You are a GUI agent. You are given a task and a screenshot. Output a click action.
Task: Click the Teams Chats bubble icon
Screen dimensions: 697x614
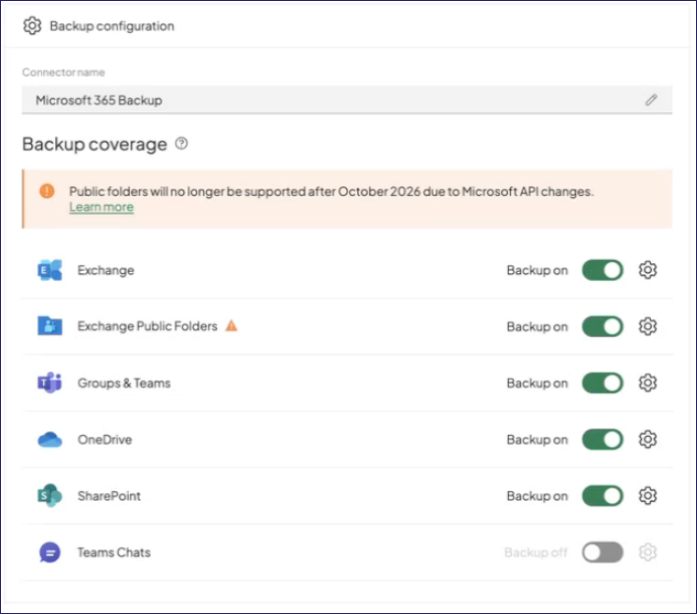[50, 552]
